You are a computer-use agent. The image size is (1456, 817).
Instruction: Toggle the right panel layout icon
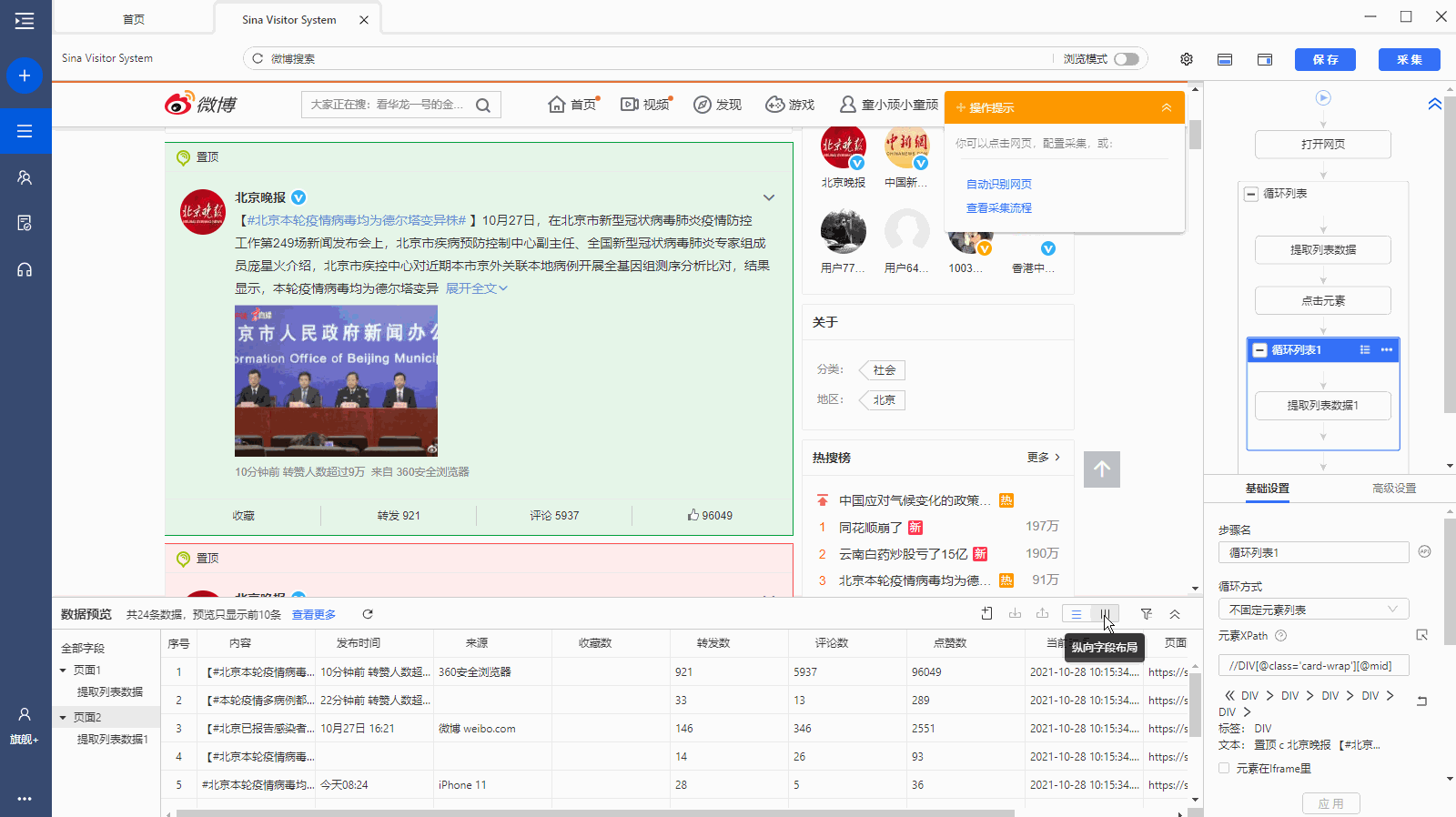[1265, 59]
